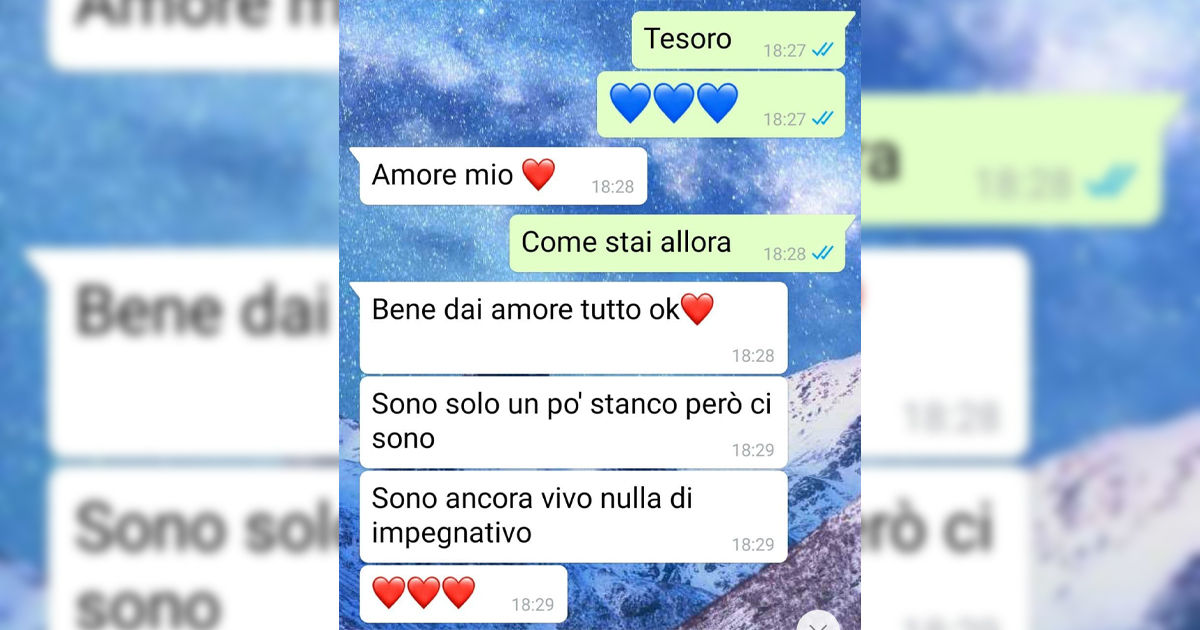The height and width of the screenshot is (630, 1200).
Task: Tap the 18:29 timestamp on the triple red hearts message
Action: point(532,604)
